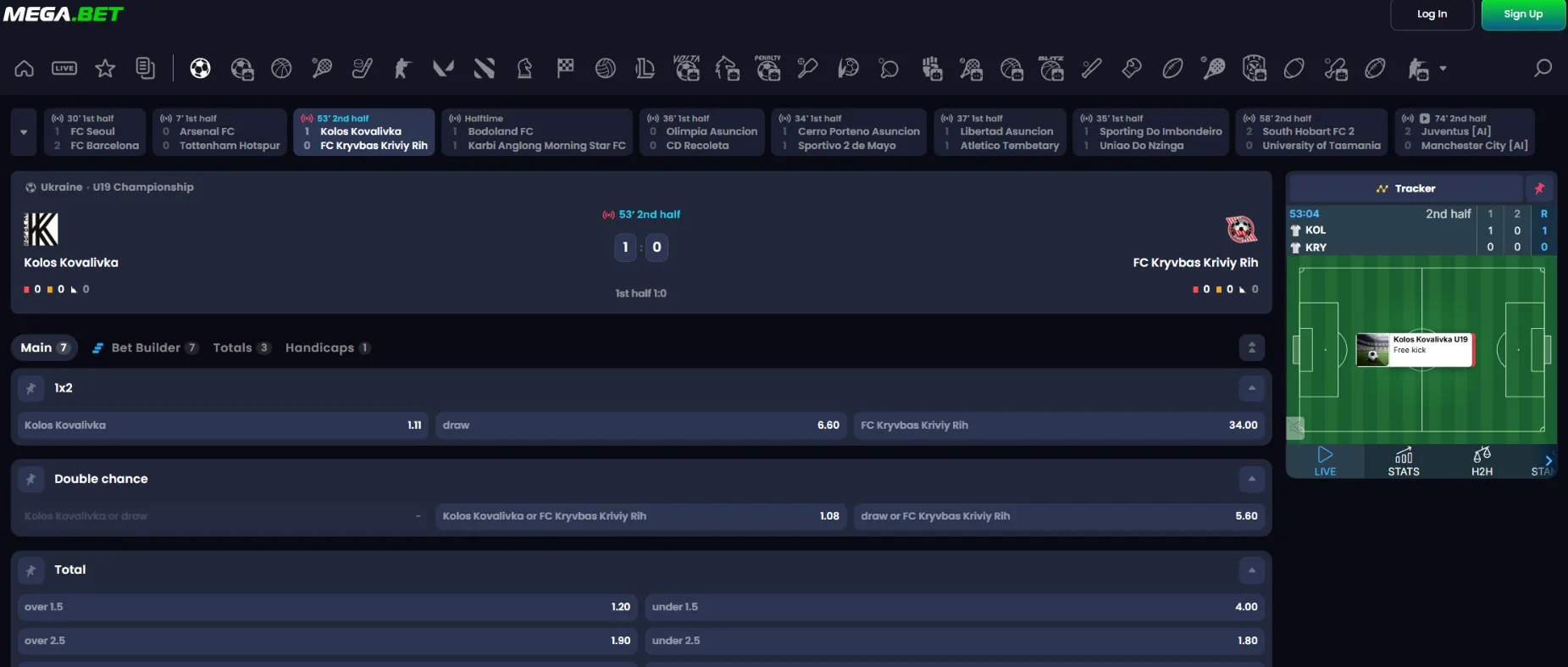1568x667 pixels.
Task: Select the soccer ball sport icon
Action: coord(200,69)
